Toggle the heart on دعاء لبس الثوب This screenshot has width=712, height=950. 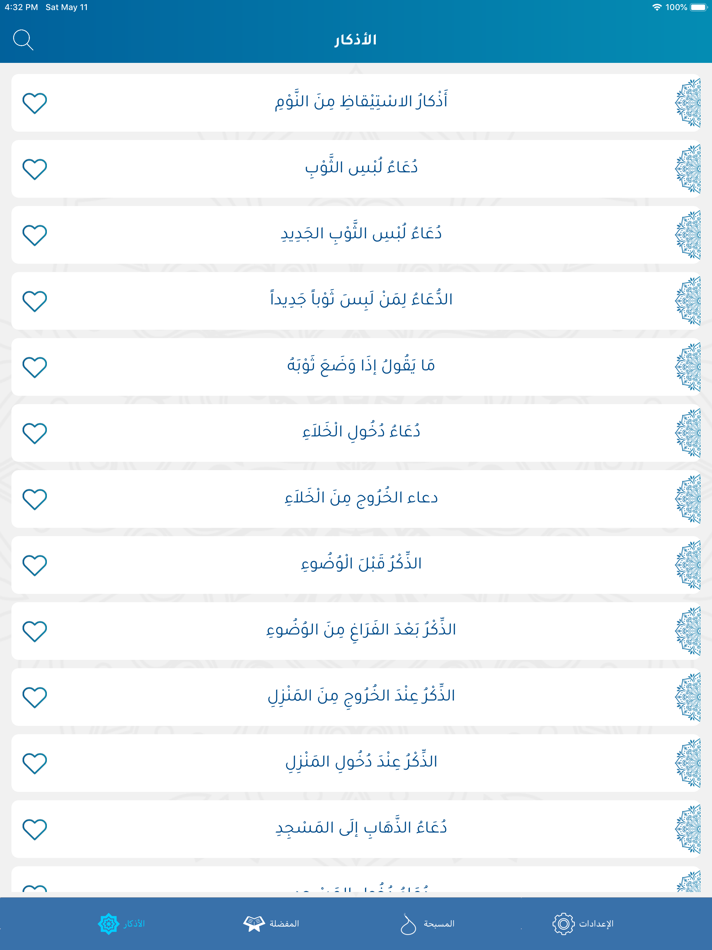pyautogui.click(x=34, y=169)
